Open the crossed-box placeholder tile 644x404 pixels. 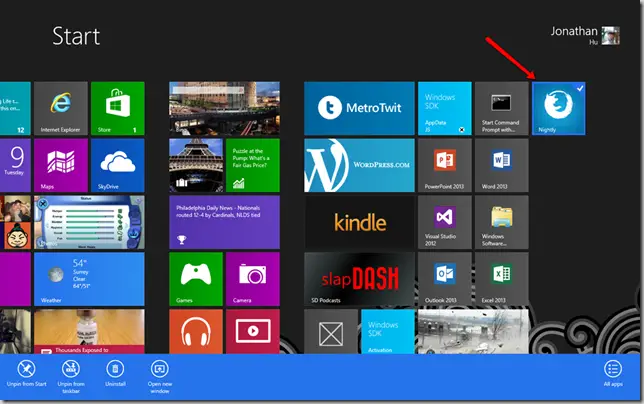331,331
